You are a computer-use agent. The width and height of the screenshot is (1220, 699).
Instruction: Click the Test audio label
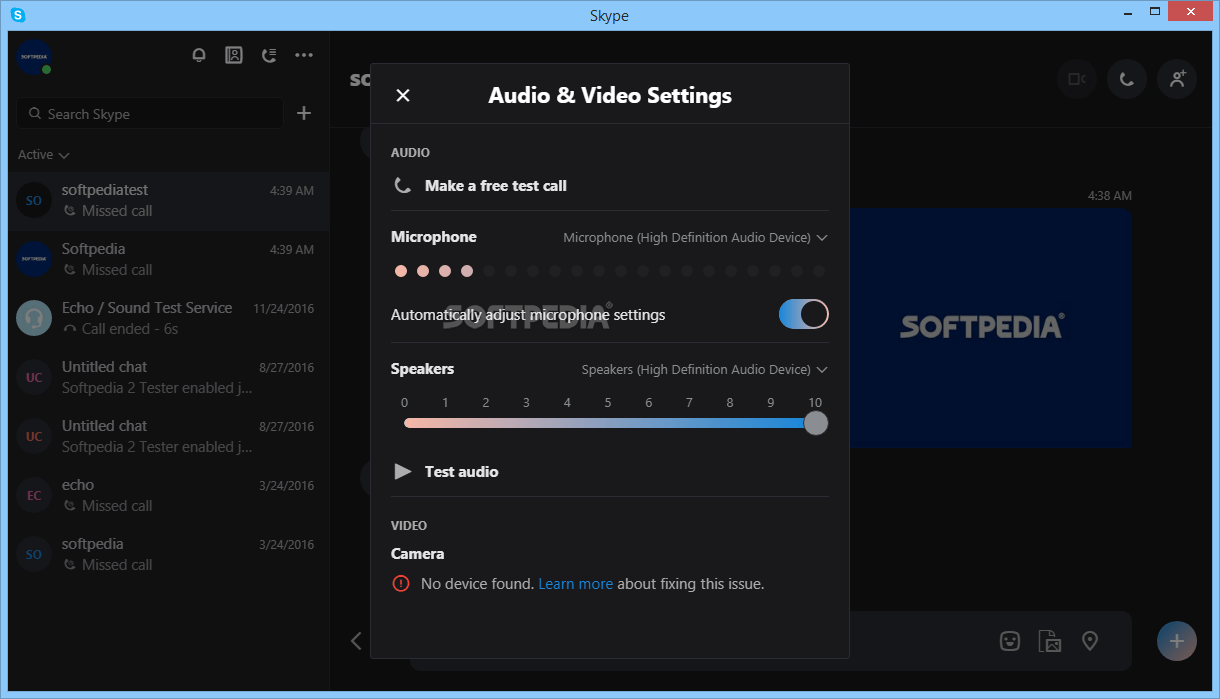click(461, 471)
